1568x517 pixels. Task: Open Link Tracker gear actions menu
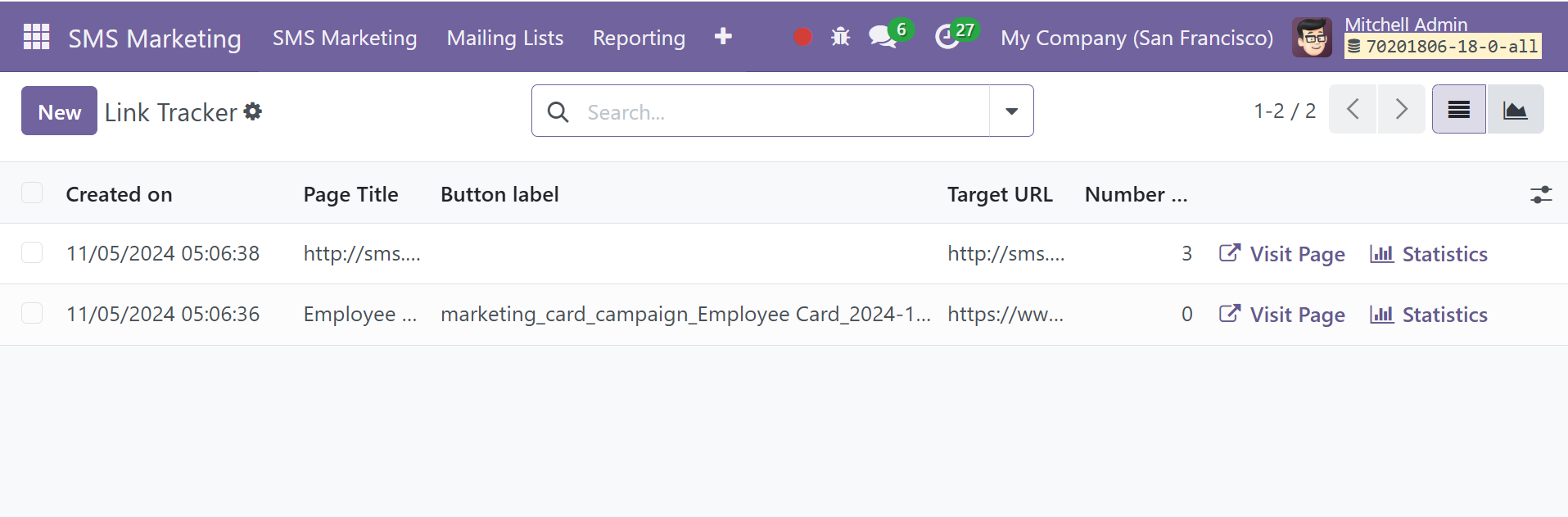point(253,111)
